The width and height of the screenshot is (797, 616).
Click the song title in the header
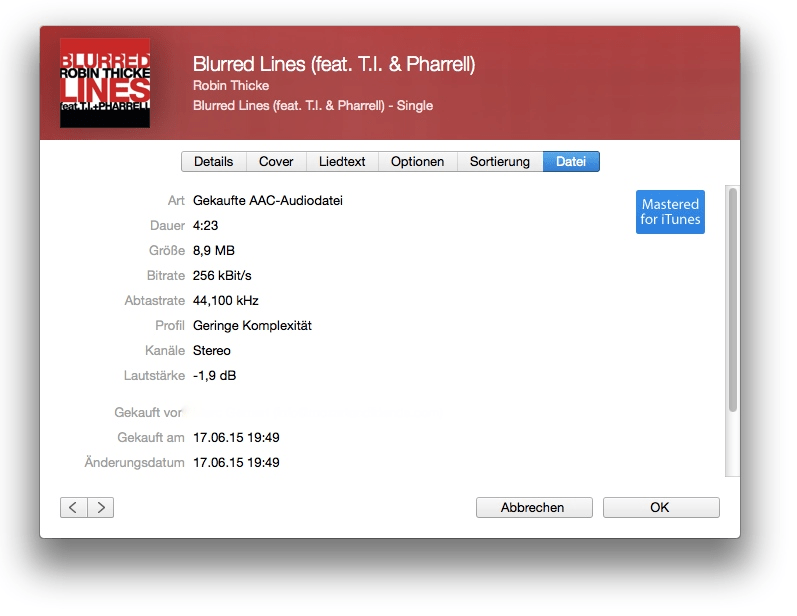334,64
